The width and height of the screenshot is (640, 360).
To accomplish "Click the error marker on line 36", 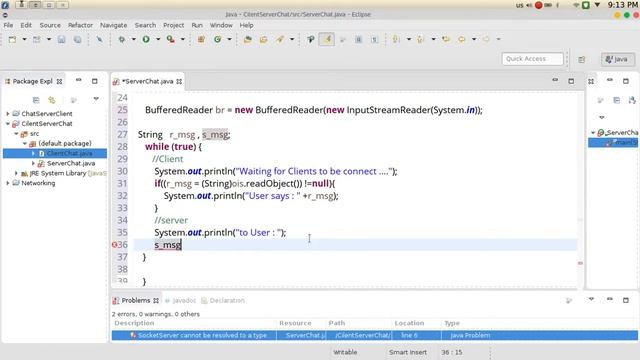I will click(115, 245).
